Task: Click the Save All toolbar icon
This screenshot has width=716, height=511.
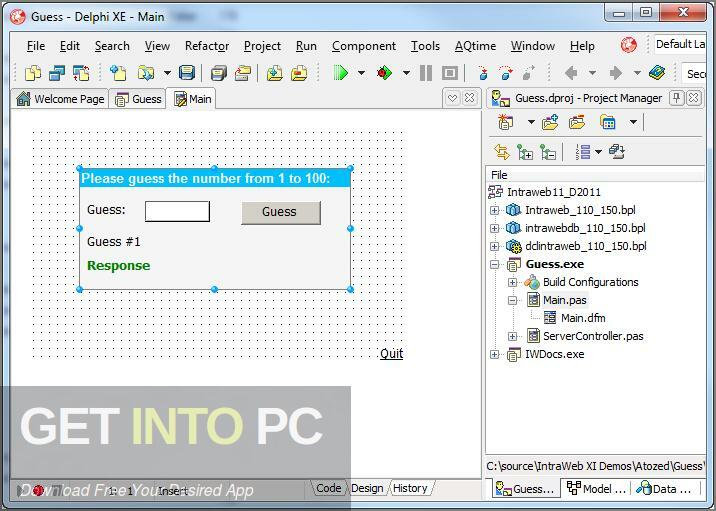Action: pyautogui.click(x=219, y=73)
